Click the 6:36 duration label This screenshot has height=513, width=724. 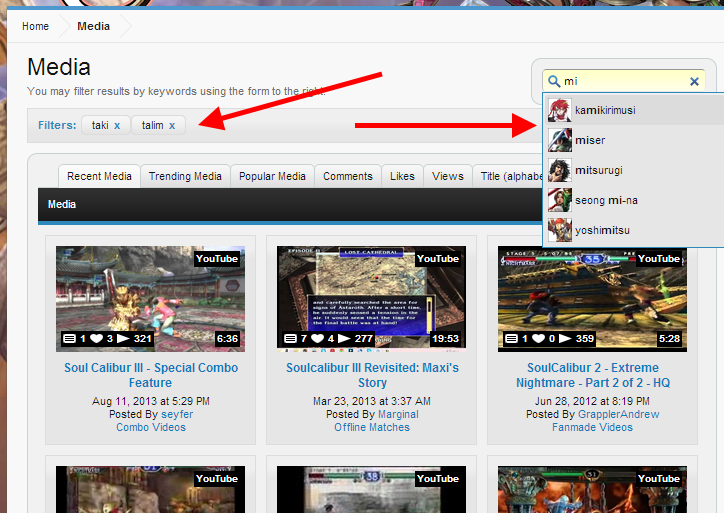point(227,338)
